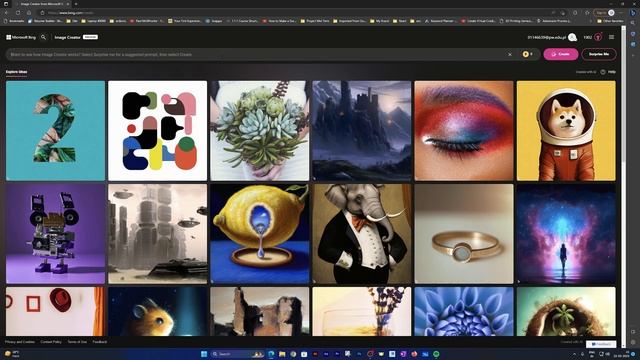Open File Explorer from the taskbar
The image size is (640, 360).
282,354
